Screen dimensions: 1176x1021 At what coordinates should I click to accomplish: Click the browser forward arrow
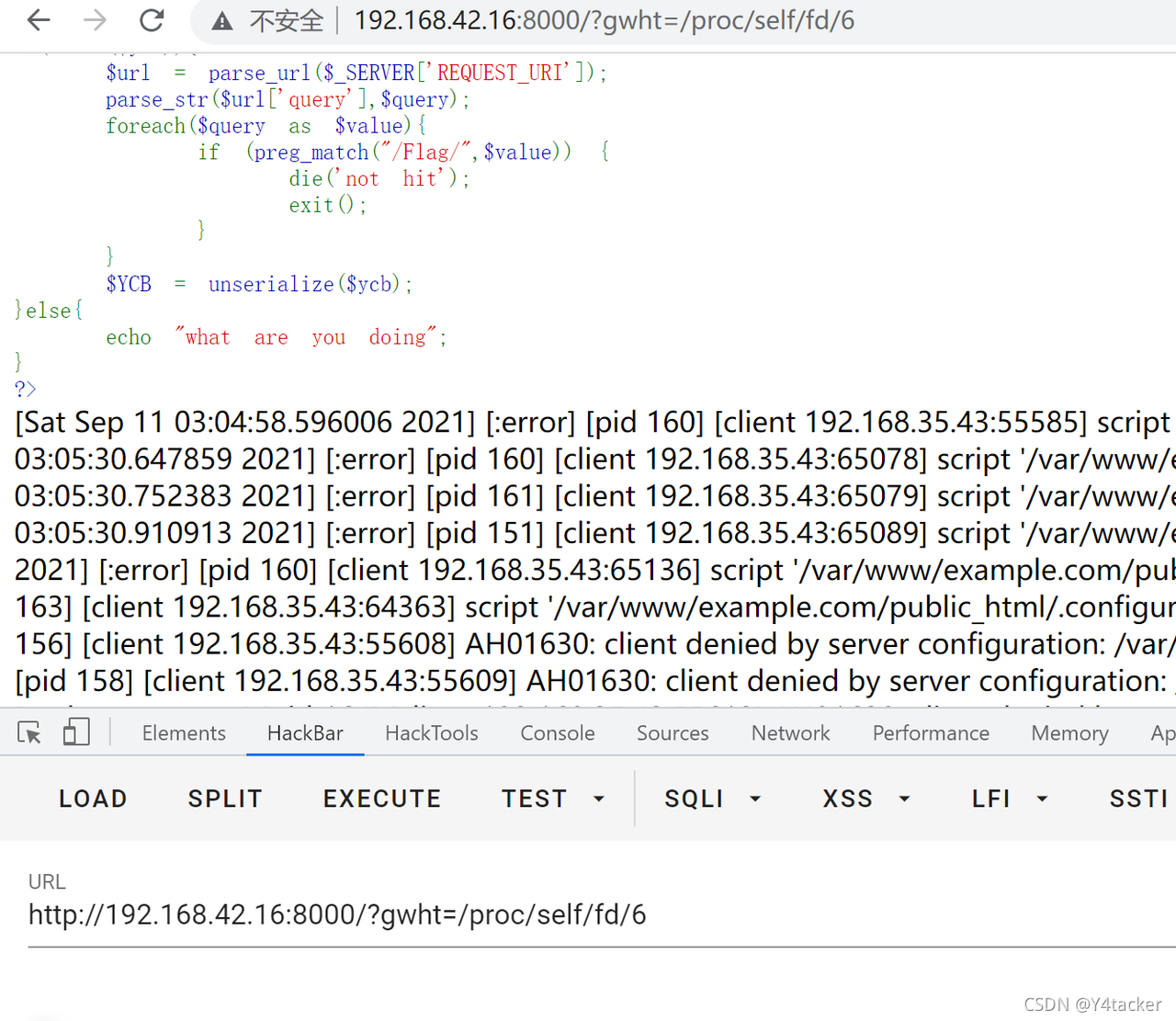click(95, 19)
